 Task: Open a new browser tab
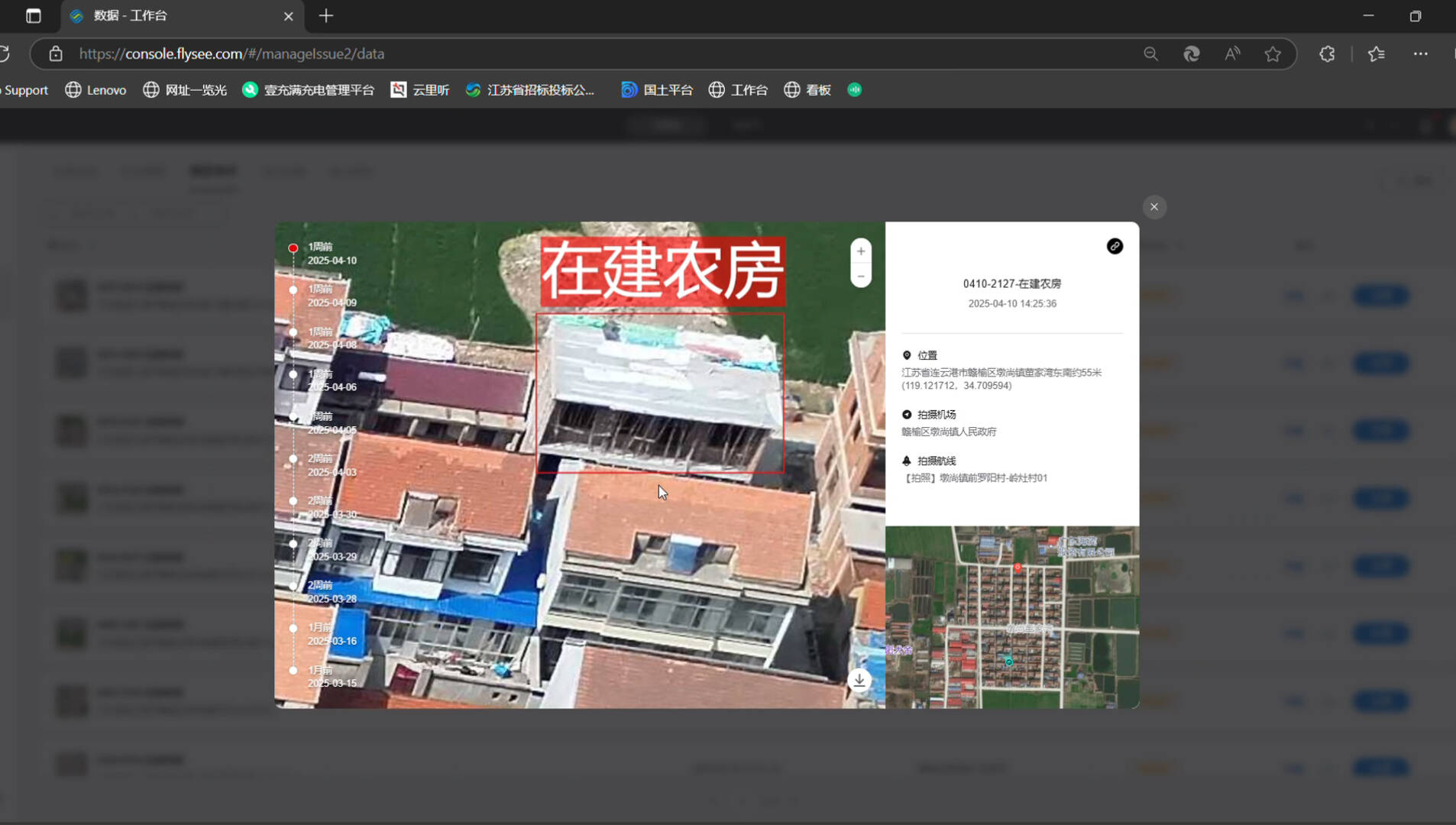pyautogui.click(x=326, y=16)
